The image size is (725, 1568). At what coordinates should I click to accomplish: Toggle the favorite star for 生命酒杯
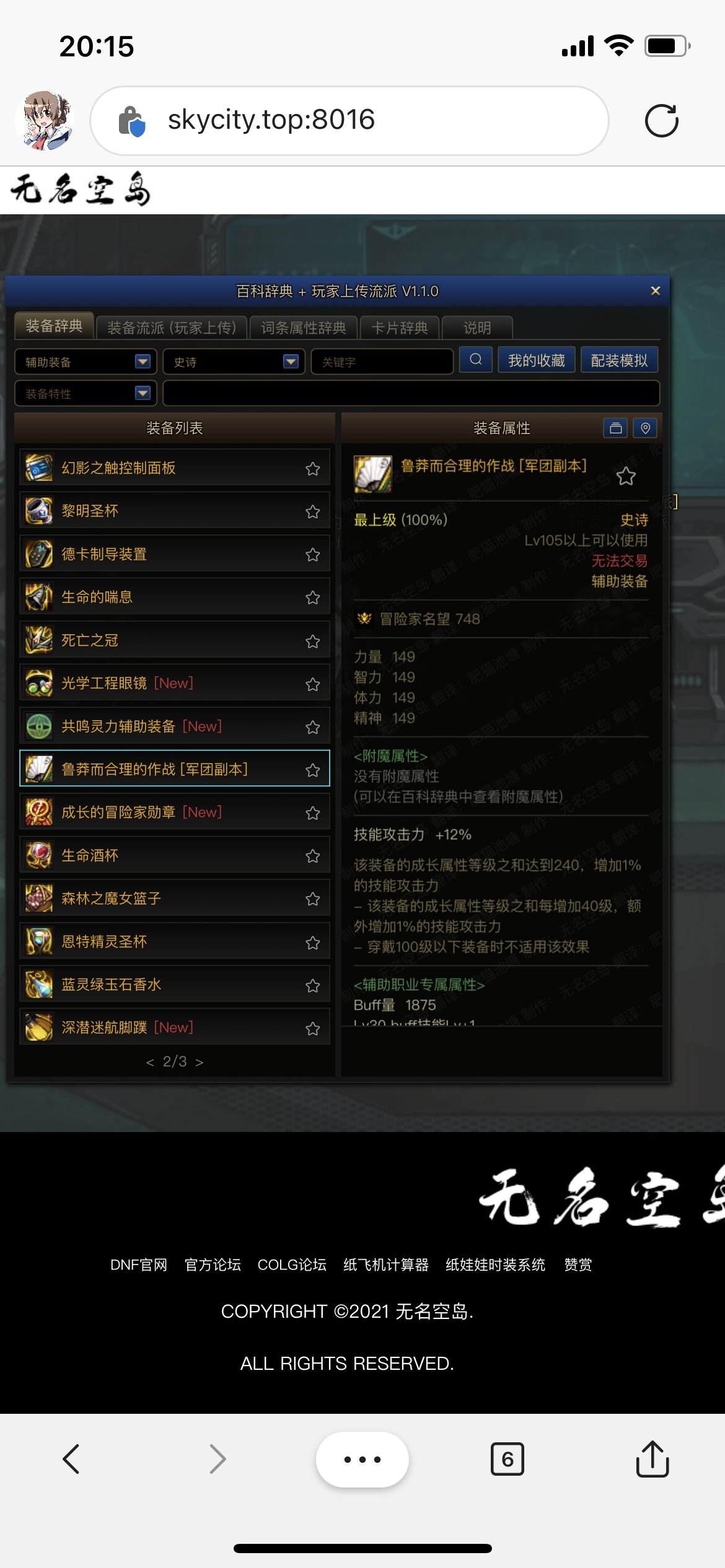[x=313, y=856]
